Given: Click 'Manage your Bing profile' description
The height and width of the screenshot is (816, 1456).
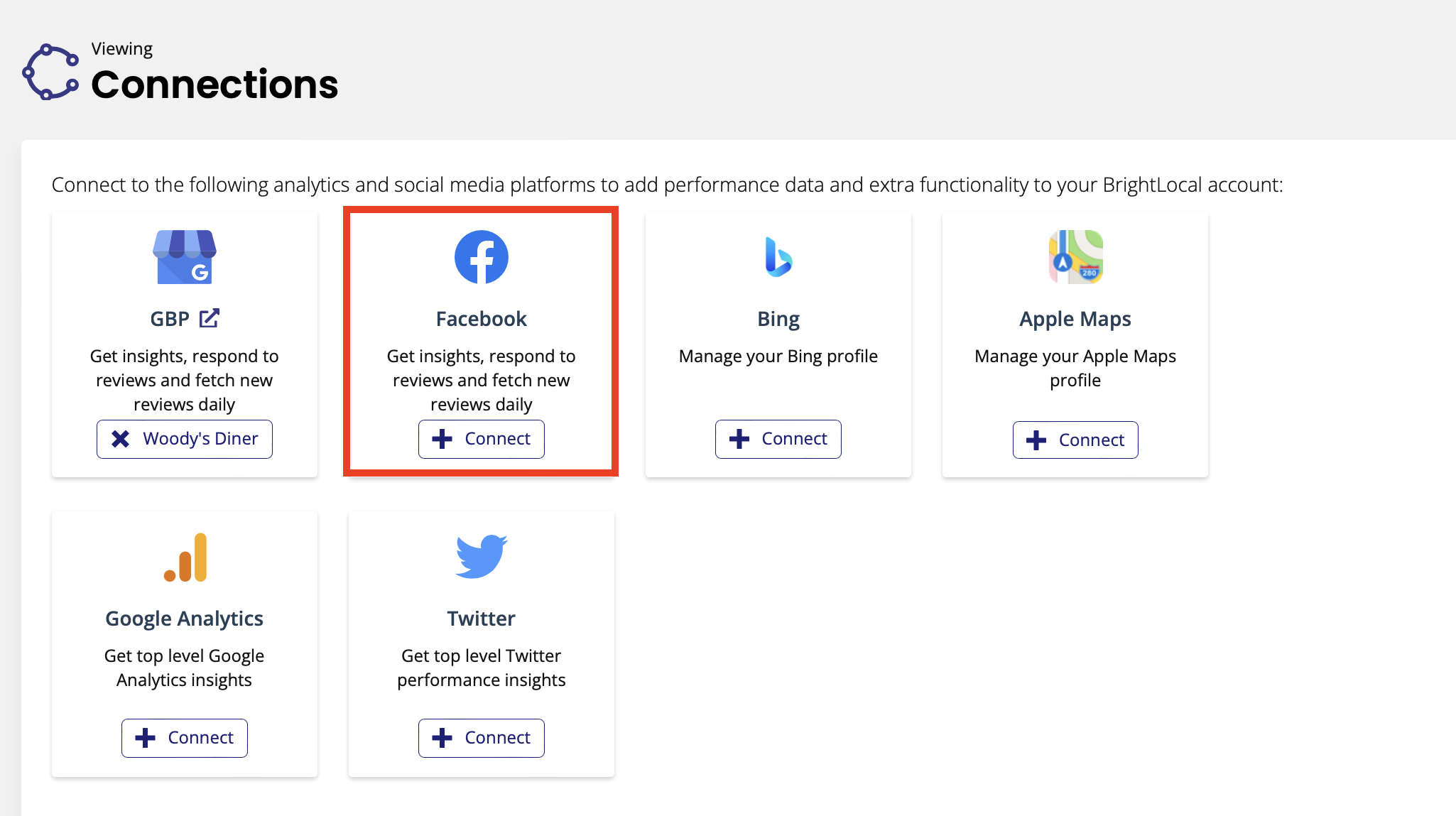Looking at the screenshot, I should (778, 357).
